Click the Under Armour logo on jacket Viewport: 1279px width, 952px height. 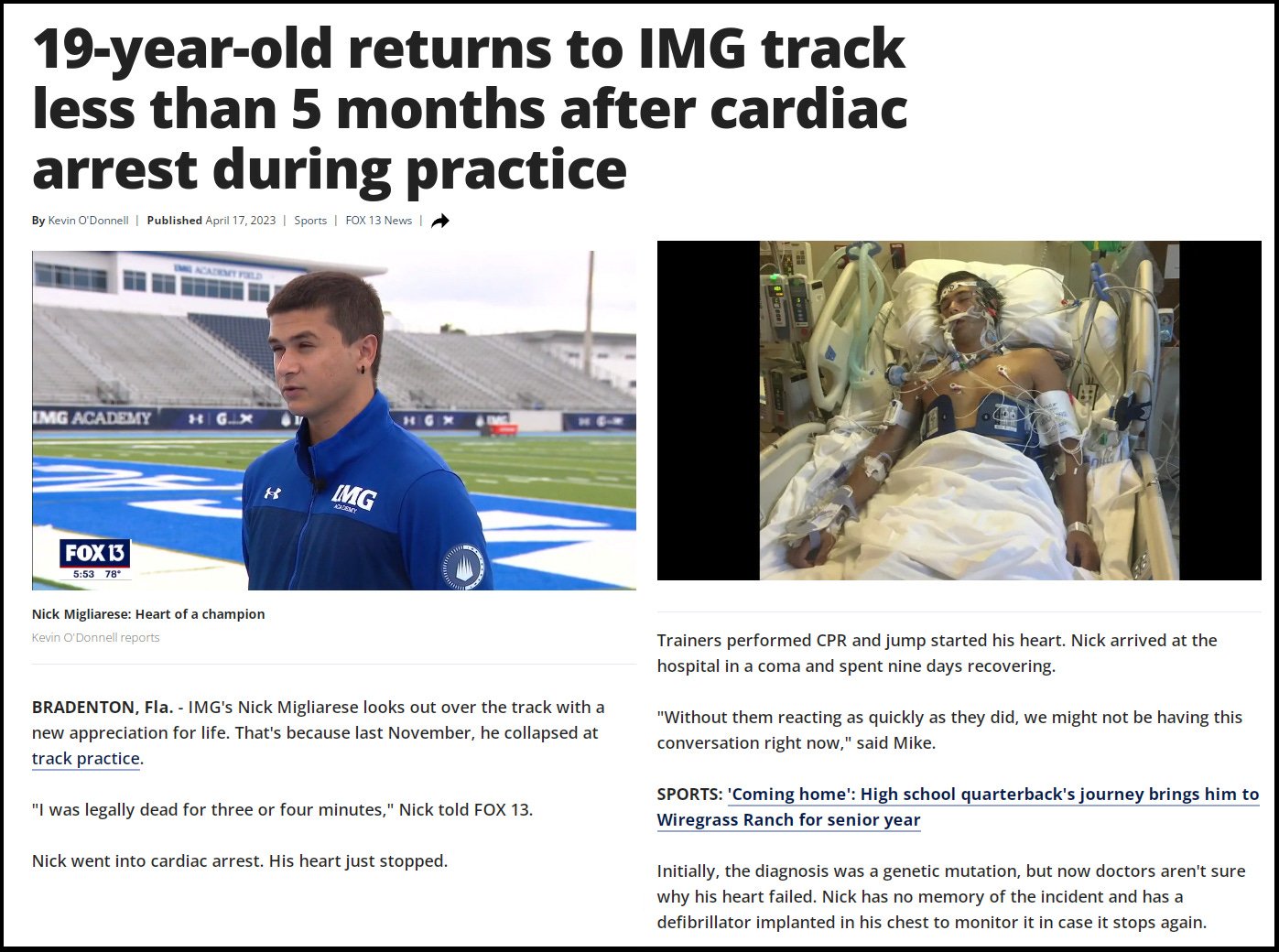272,492
